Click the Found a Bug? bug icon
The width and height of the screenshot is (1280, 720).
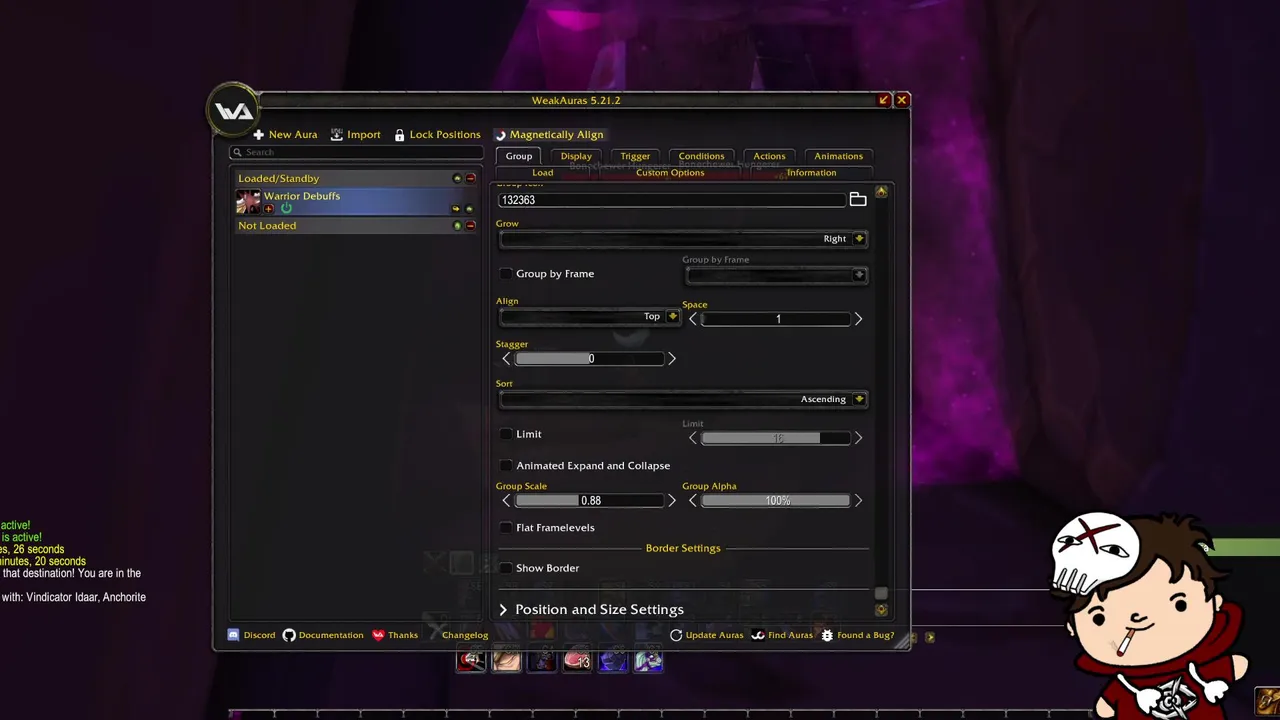827,635
